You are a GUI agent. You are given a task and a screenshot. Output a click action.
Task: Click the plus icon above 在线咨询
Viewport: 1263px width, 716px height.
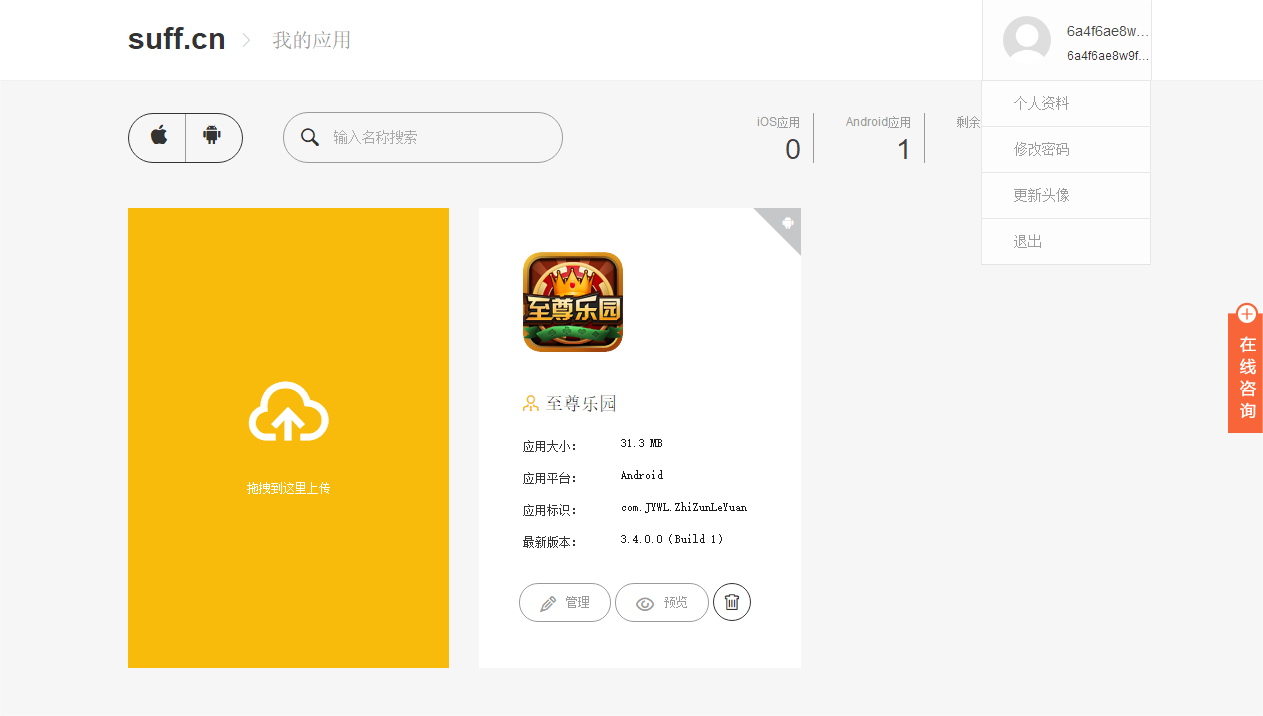pos(1247,314)
